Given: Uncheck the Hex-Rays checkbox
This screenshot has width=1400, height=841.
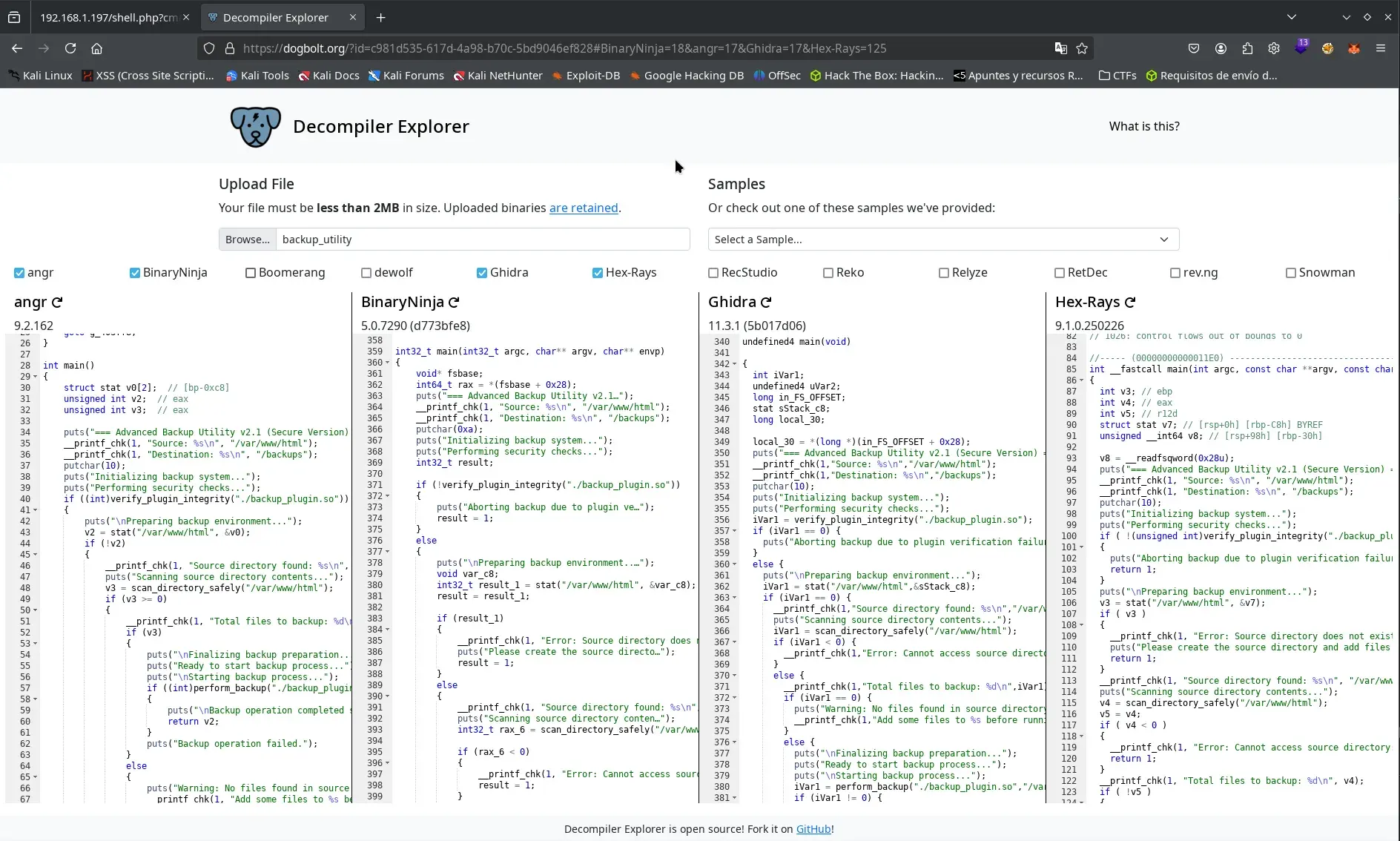Looking at the screenshot, I should 598,273.
